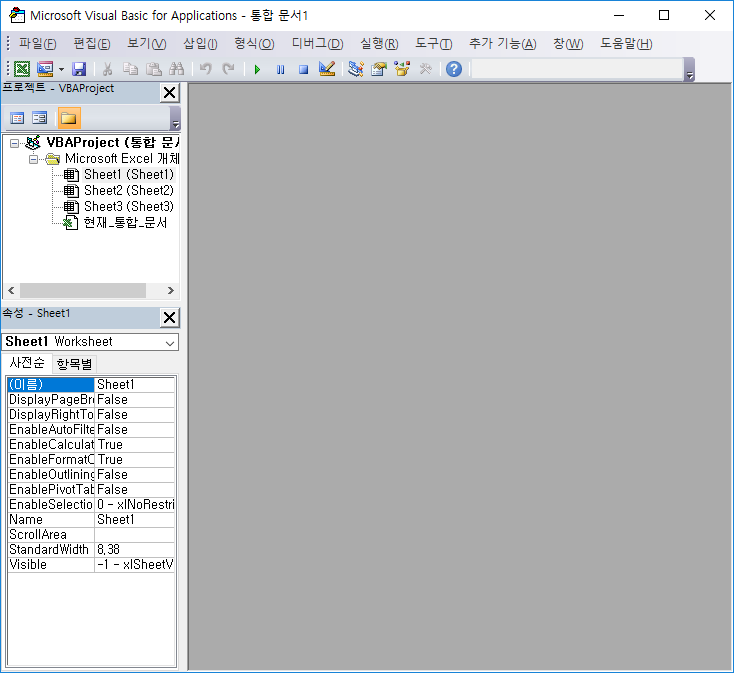Select Sheet3 (Sheet3) in project tree
734x673 pixels.
[x=129, y=206]
